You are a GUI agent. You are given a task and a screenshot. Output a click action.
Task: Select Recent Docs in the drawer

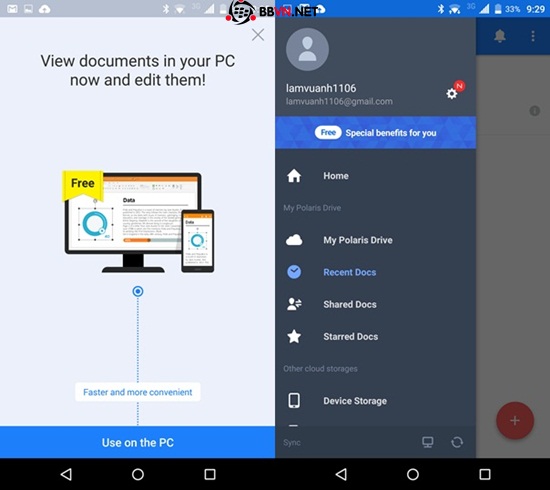coord(375,272)
